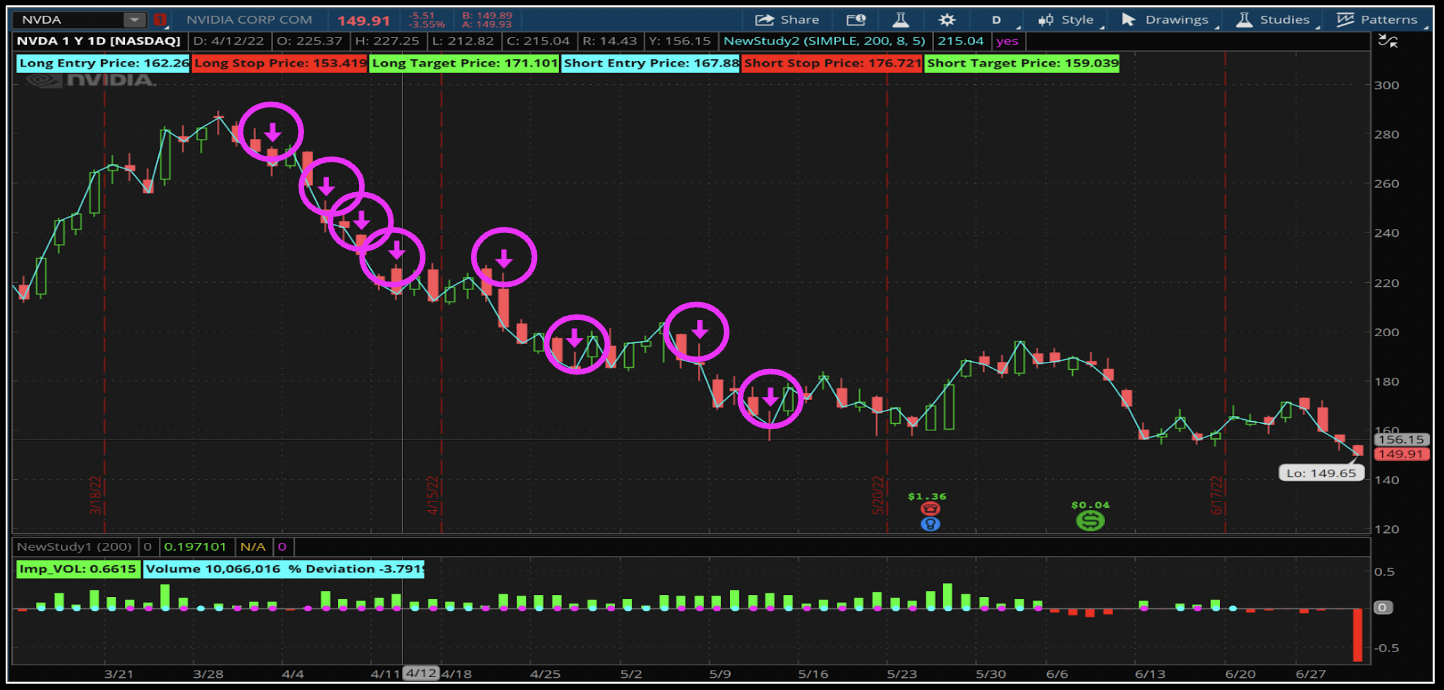Click the Long Stop Price: 153.419 label

point(279,63)
